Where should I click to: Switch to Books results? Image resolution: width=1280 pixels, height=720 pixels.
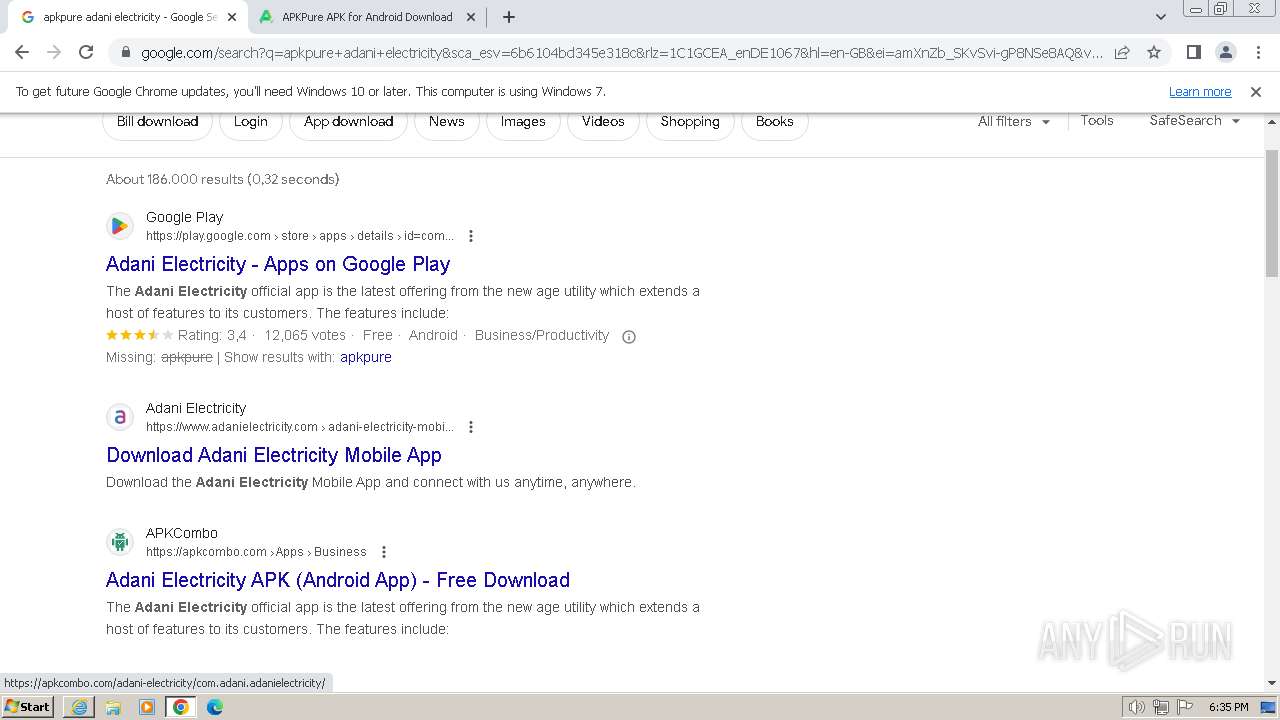775,121
